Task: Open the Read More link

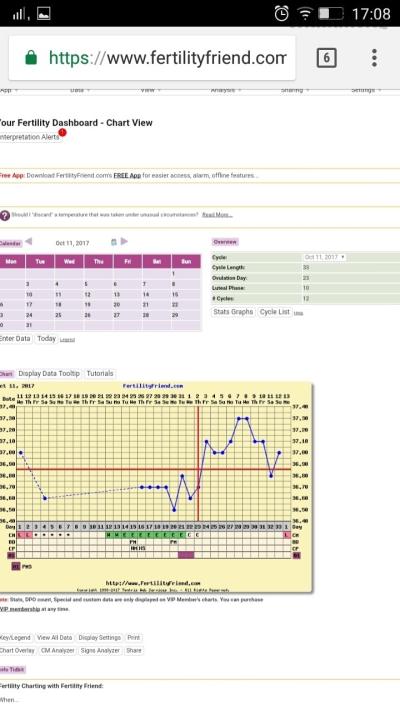Action: click(x=217, y=215)
